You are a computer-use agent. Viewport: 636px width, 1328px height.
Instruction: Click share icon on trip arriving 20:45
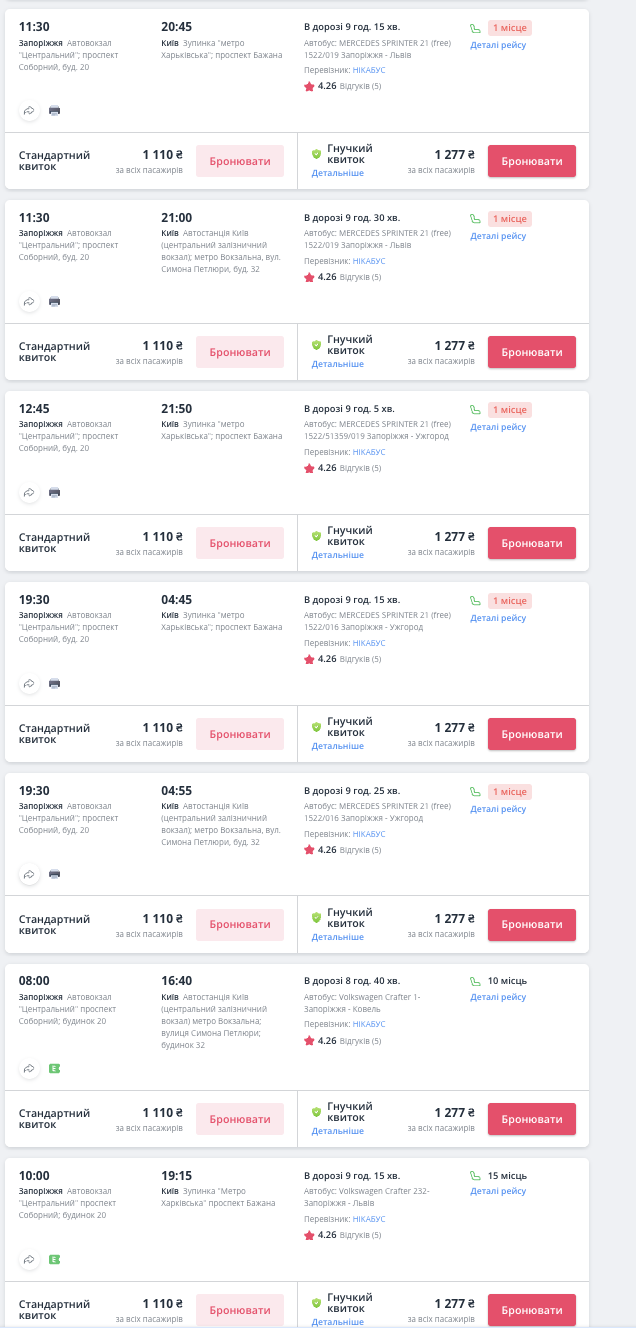point(30,110)
